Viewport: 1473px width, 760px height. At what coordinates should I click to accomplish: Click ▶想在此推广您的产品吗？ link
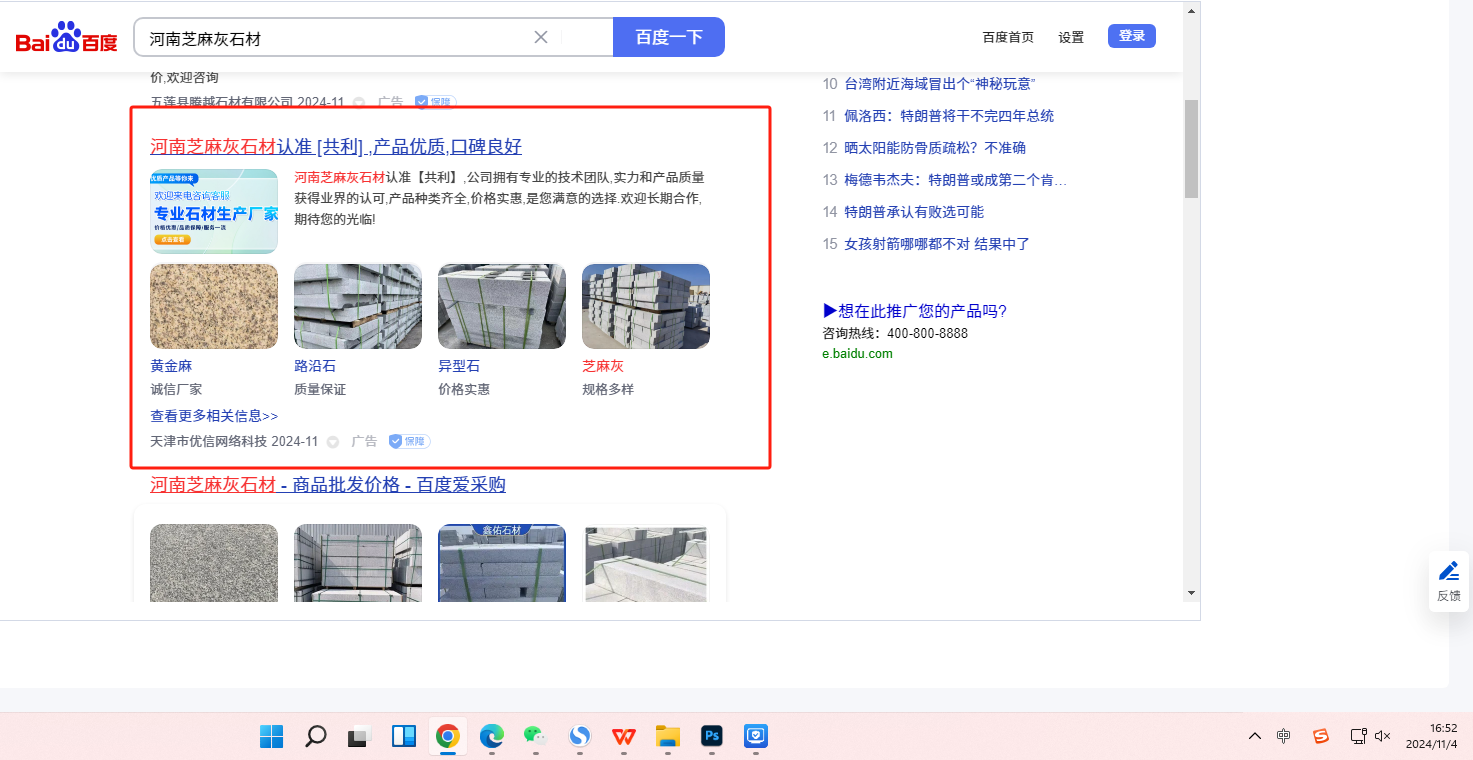(915, 311)
